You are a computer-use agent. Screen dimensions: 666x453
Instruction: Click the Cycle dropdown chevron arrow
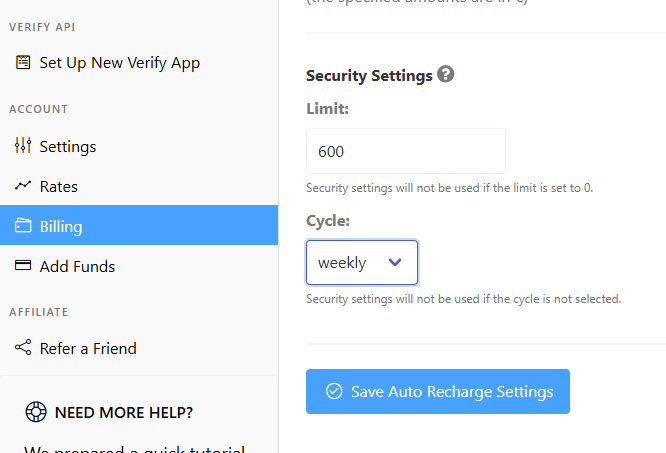coord(395,262)
